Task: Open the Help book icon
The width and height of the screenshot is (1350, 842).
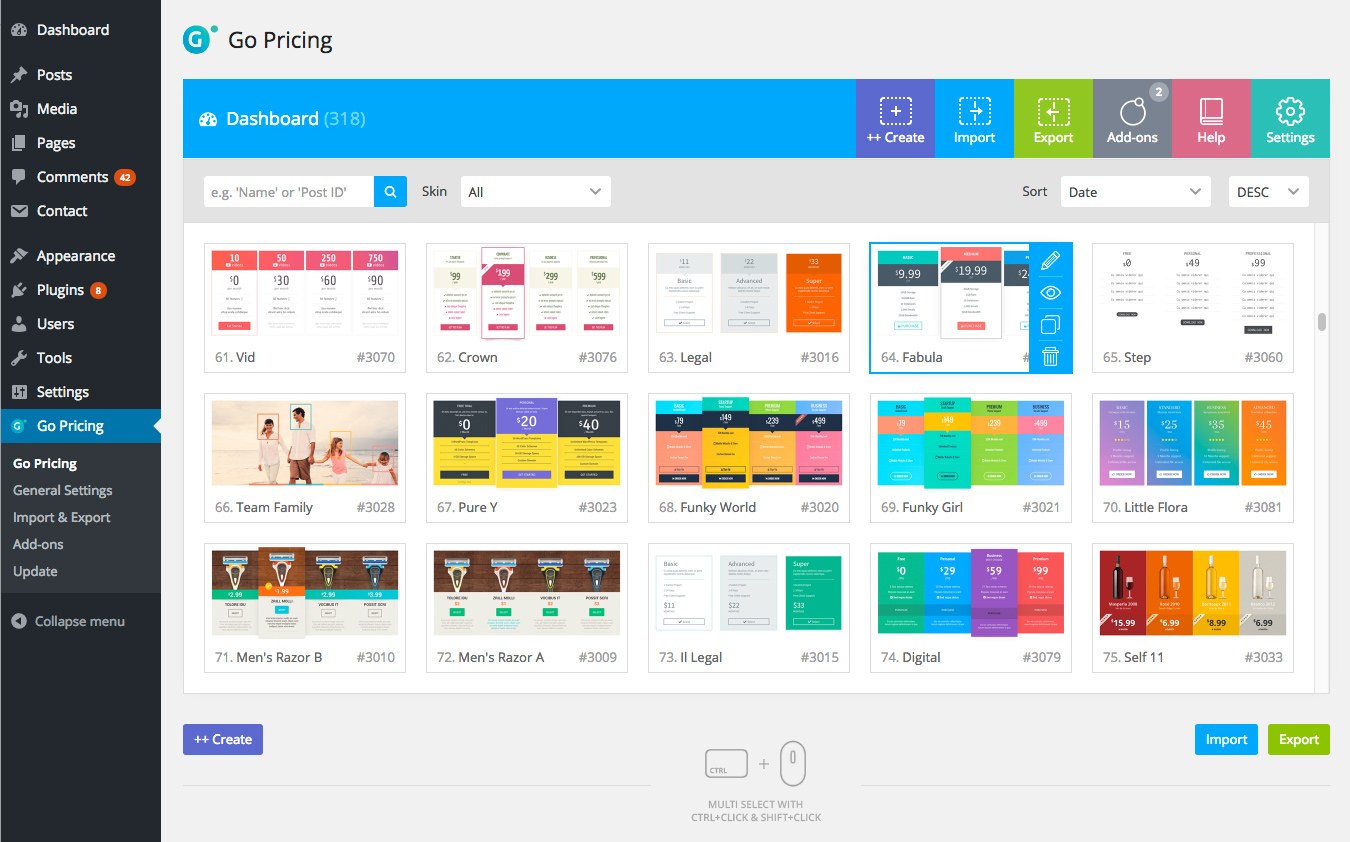Action: pyautogui.click(x=1211, y=119)
